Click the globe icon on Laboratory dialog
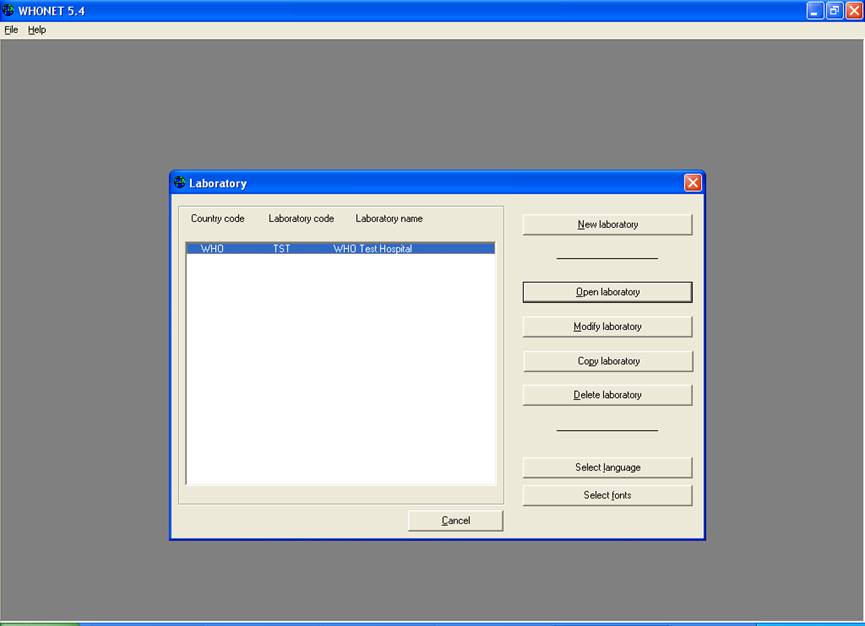This screenshot has height=626, width=865. tap(181, 183)
